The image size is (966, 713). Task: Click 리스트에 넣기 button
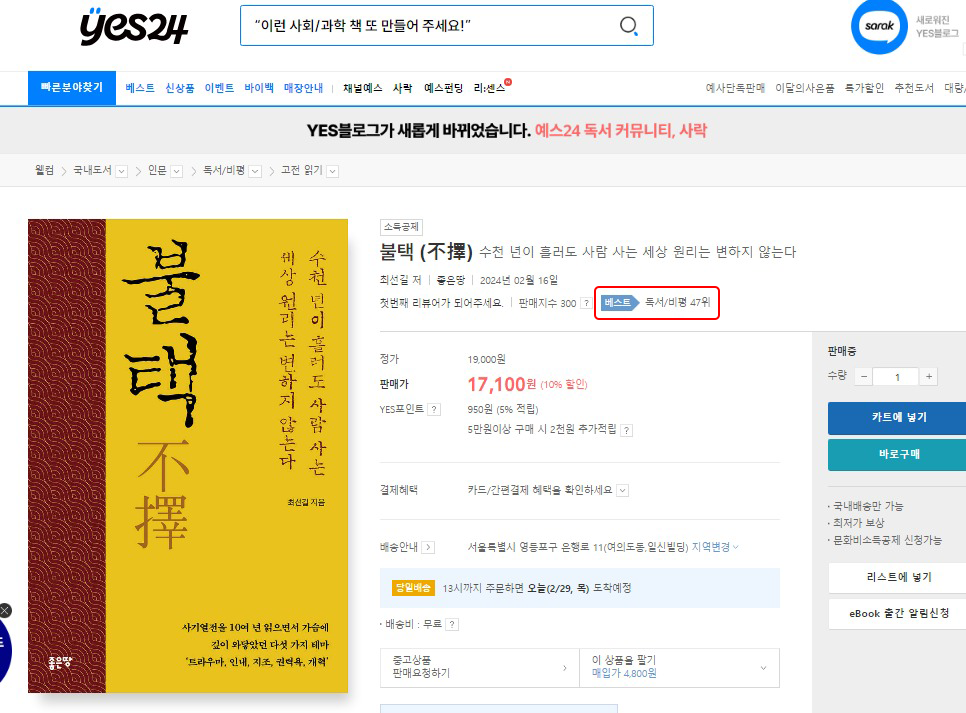(x=897, y=577)
